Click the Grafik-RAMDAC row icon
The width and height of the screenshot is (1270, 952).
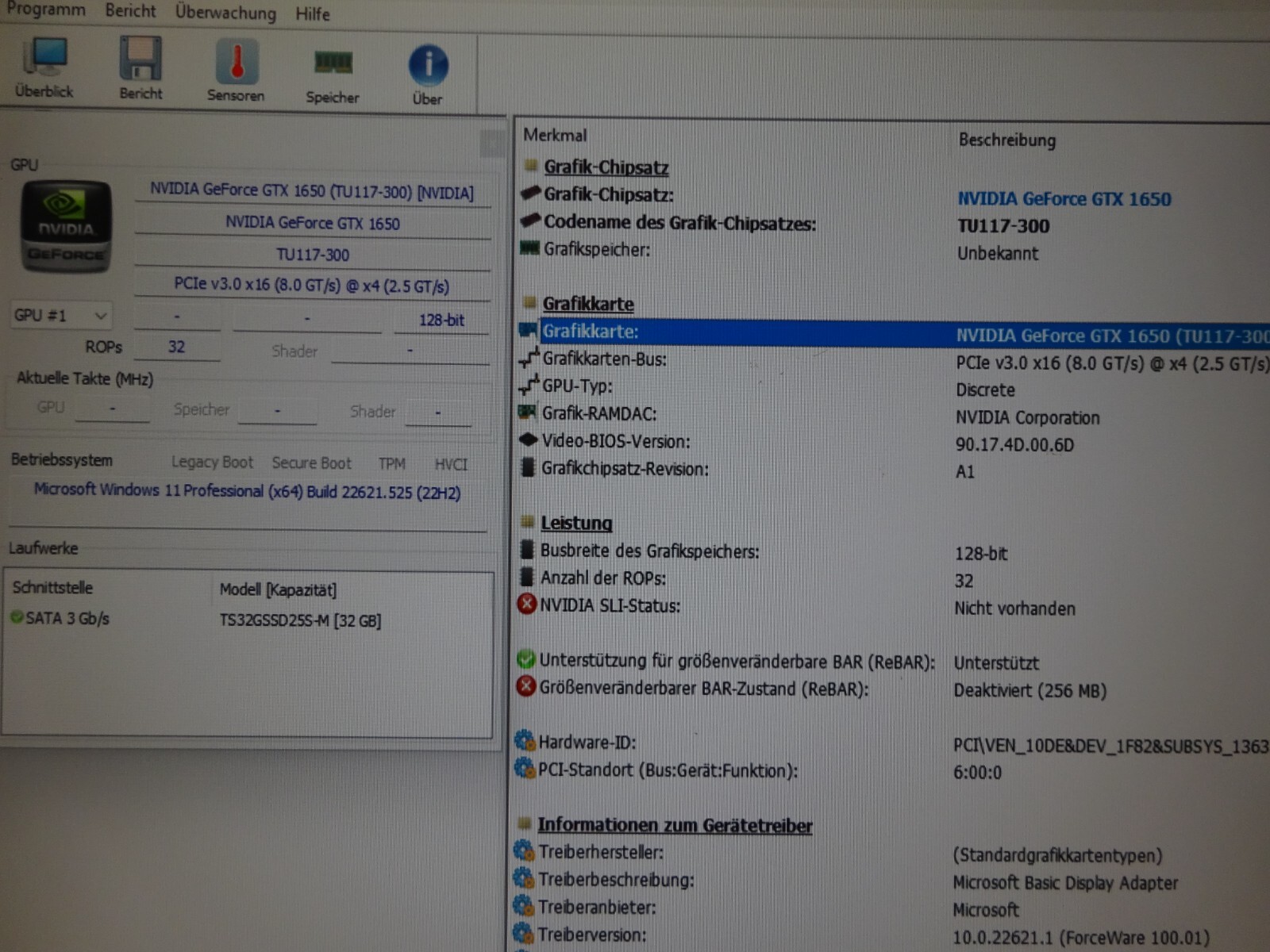pos(528,413)
